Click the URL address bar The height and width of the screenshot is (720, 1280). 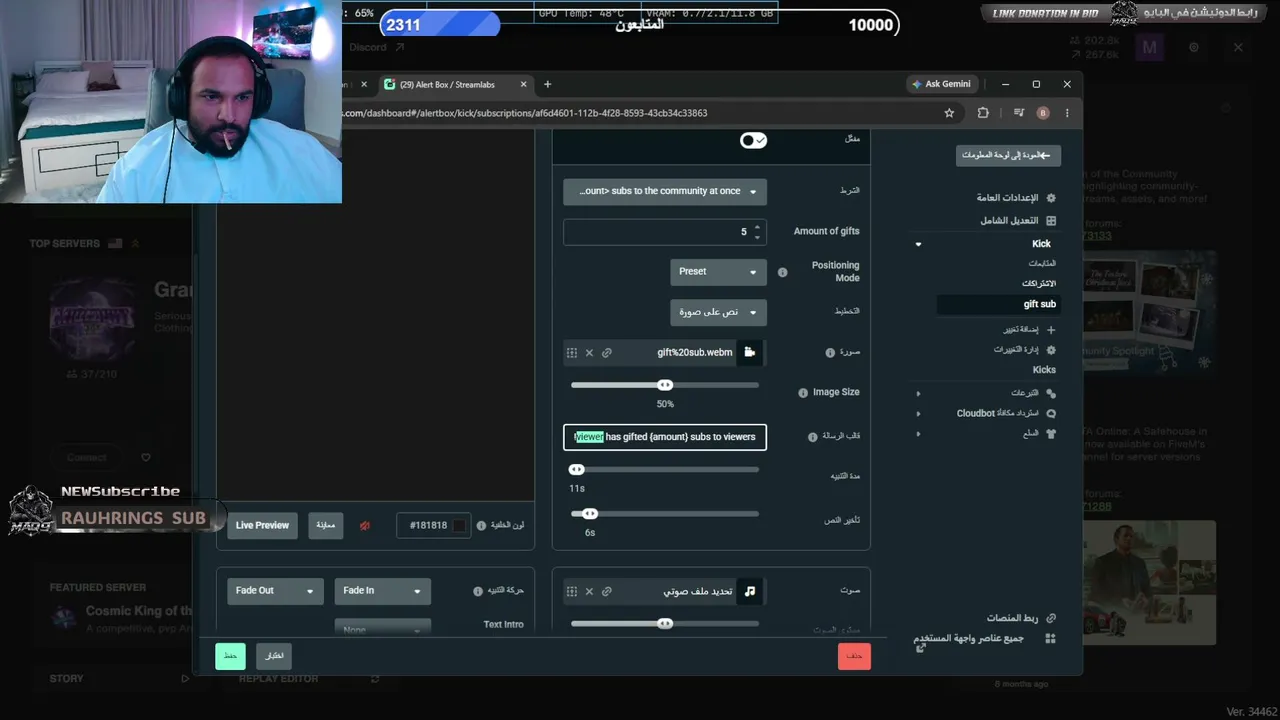[x=640, y=113]
